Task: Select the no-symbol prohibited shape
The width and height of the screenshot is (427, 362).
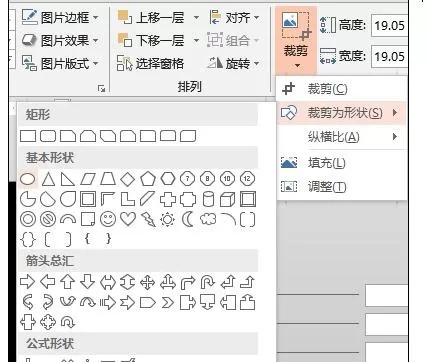Action: 48,219
